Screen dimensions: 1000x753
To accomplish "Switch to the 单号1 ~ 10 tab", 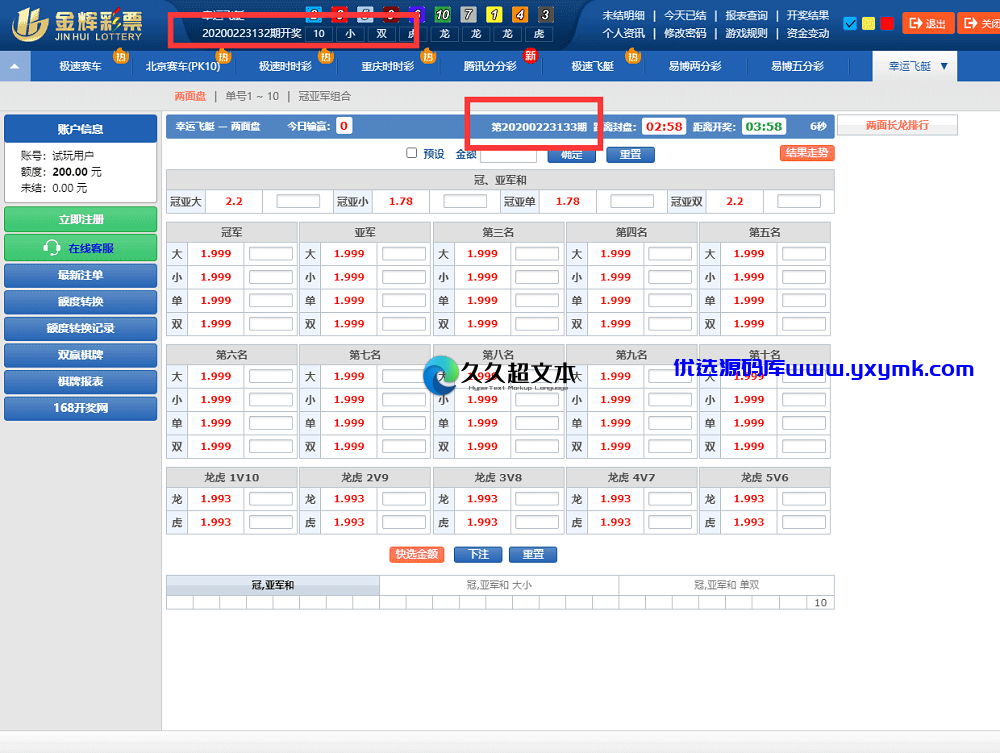I will [252, 96].
